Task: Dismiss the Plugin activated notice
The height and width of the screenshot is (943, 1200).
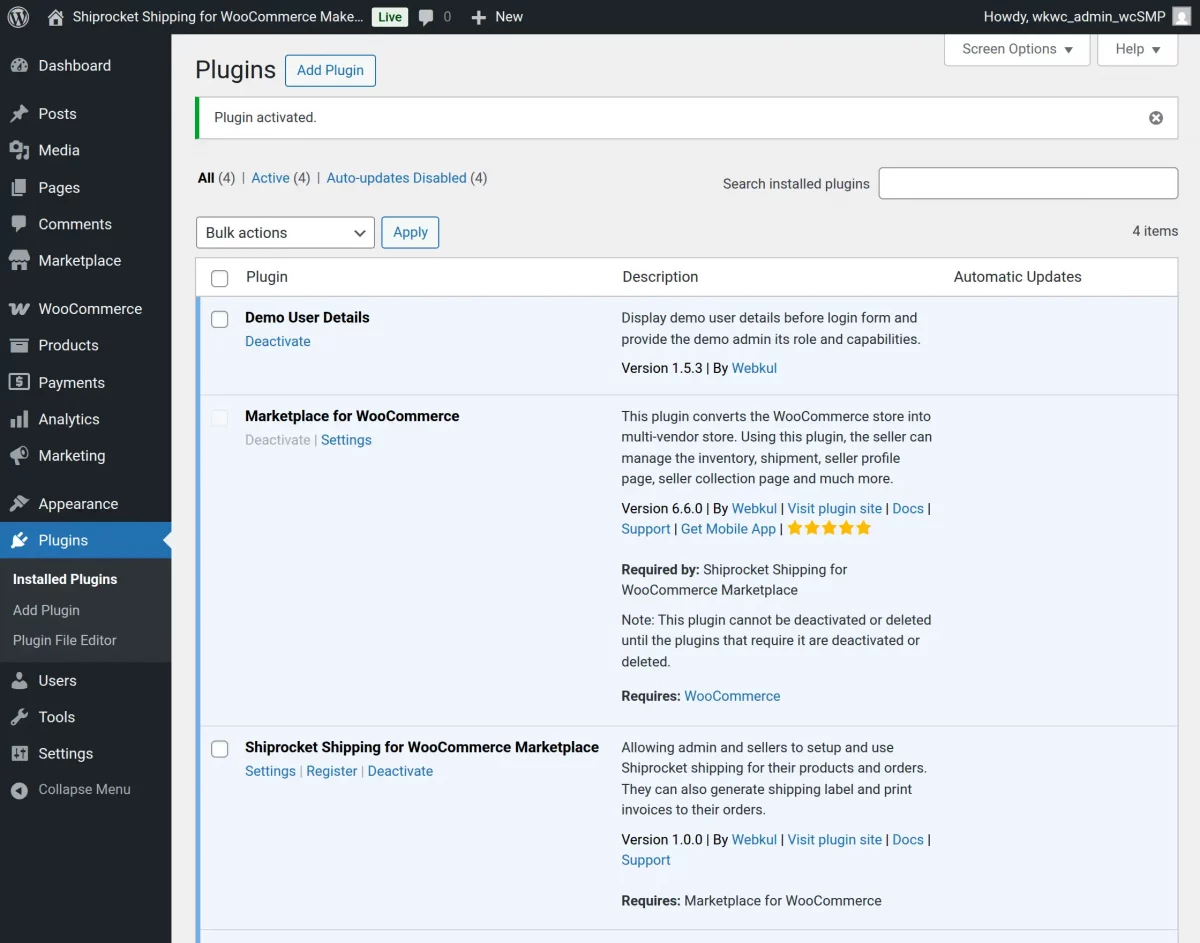Action: (x=1156, y=118)
